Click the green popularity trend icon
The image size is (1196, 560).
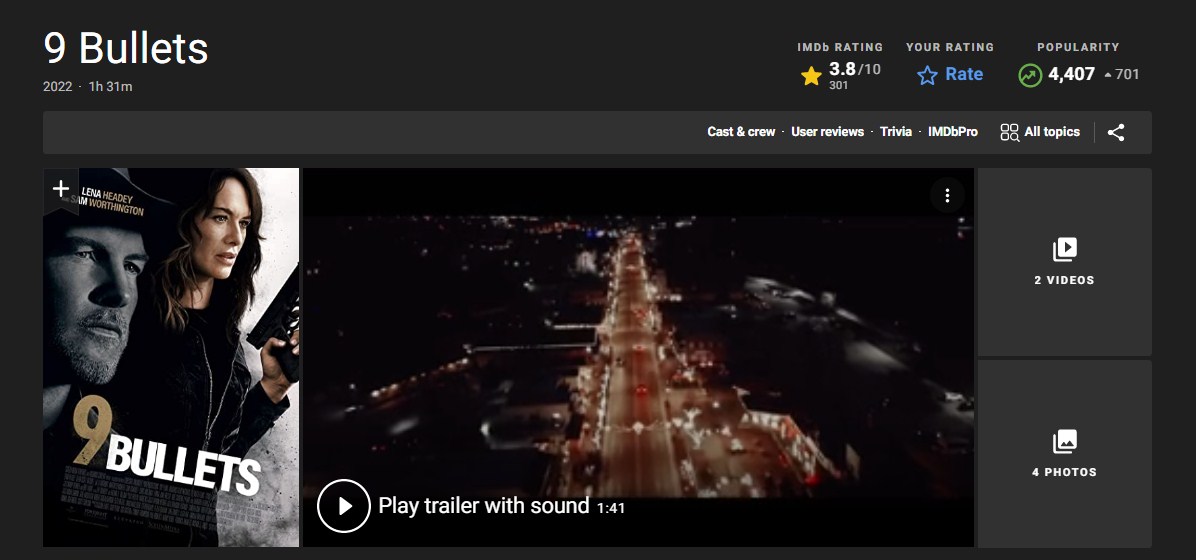(1030, 75)
